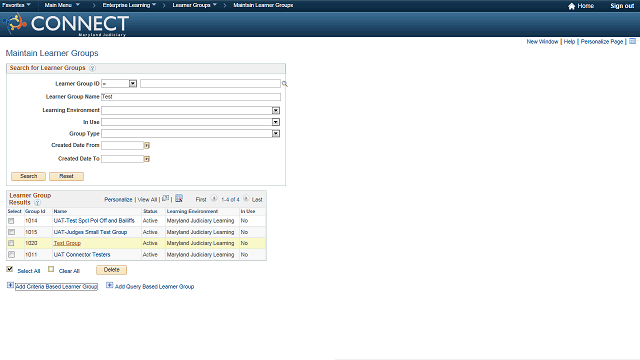Click the Learner Group Name field
640x360 pixels.
pos(191,97)
